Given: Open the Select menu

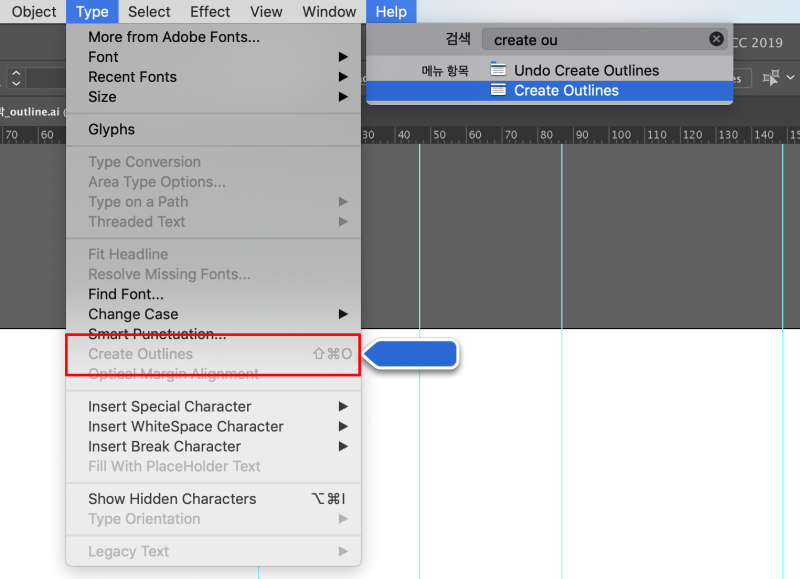Looking at the screenshot, I should point(149,11).
